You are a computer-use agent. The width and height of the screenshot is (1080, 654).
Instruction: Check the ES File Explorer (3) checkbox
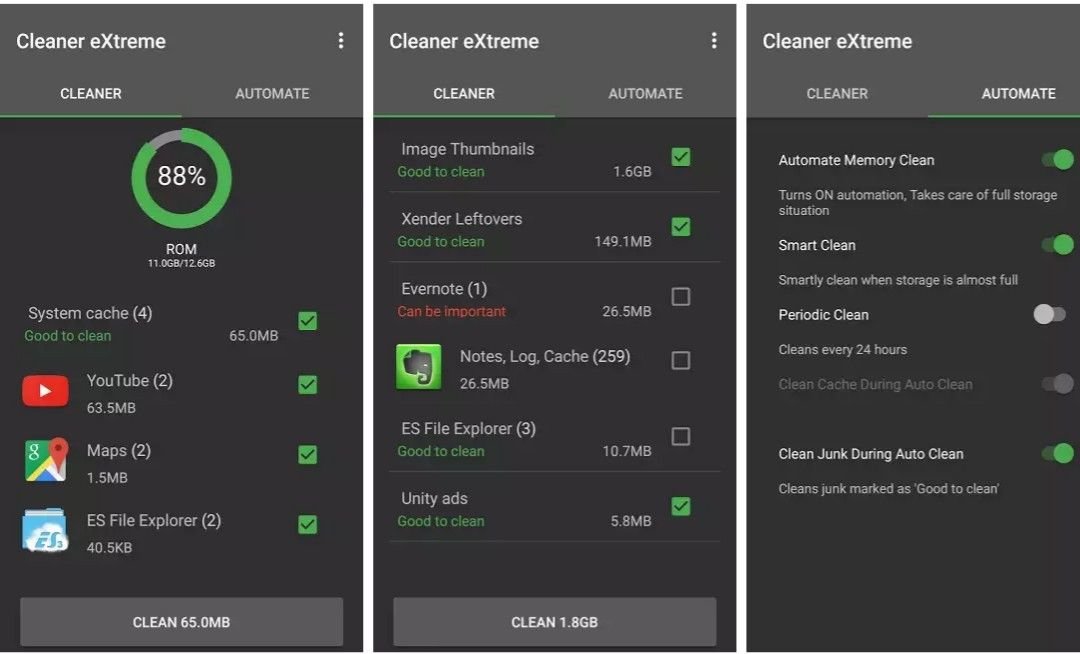(x=681, y=436)
